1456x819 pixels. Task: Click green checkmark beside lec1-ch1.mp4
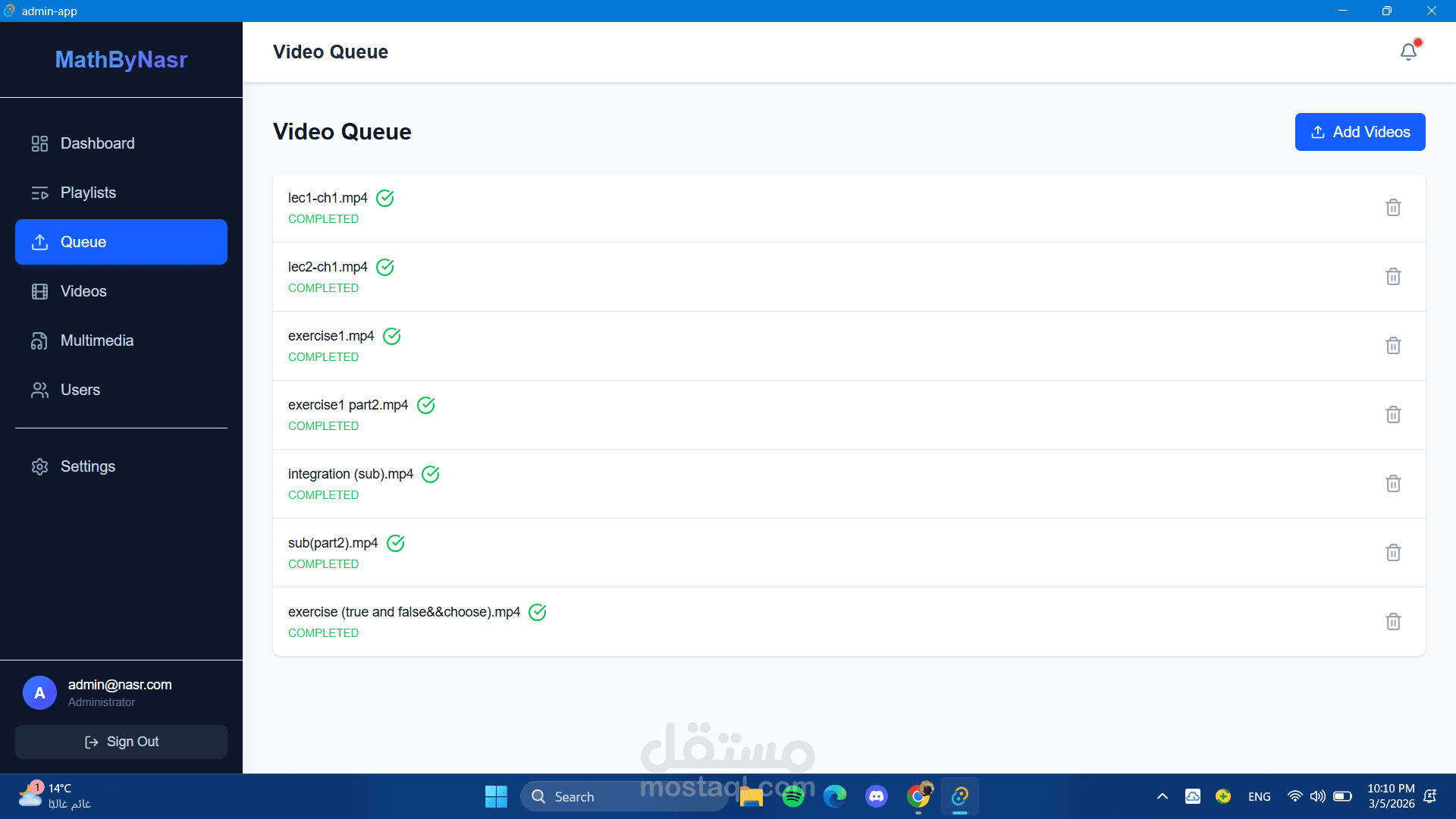point(385,198)
